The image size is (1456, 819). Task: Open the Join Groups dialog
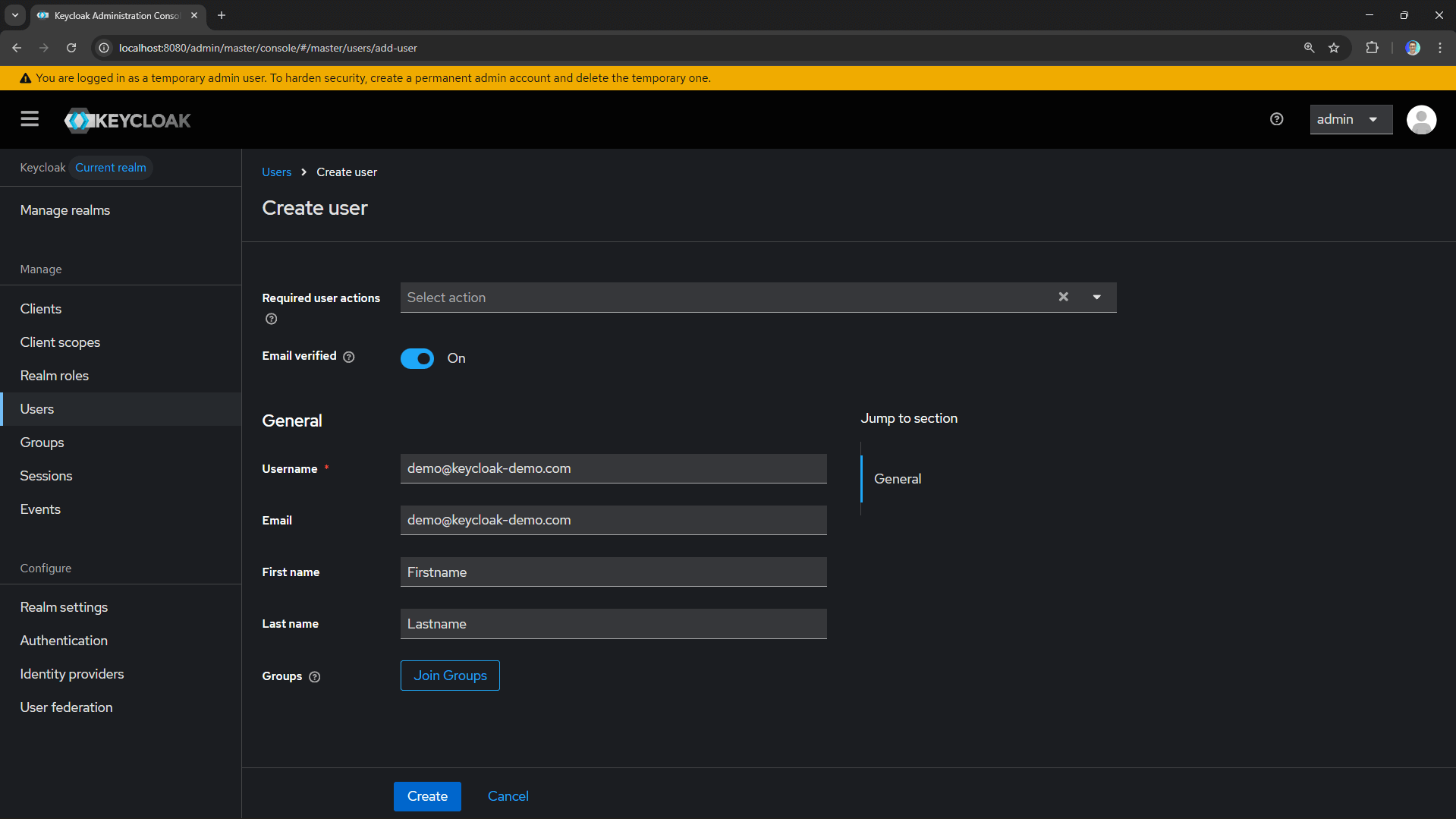click(x=449, y=675)
